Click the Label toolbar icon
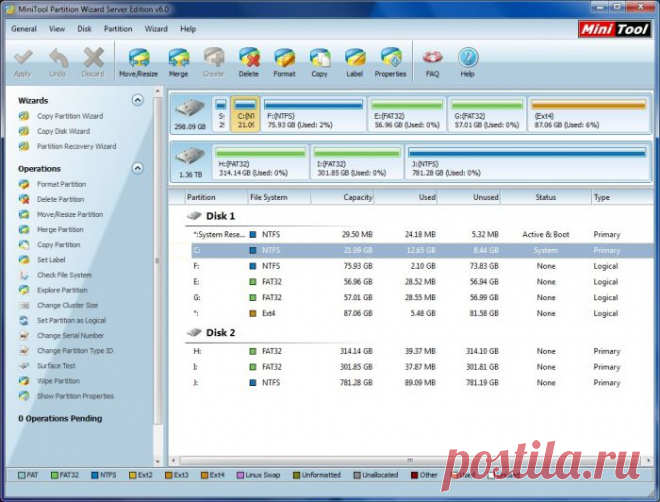This screenshot has height=502, width=660. click(x=354, y=63)
